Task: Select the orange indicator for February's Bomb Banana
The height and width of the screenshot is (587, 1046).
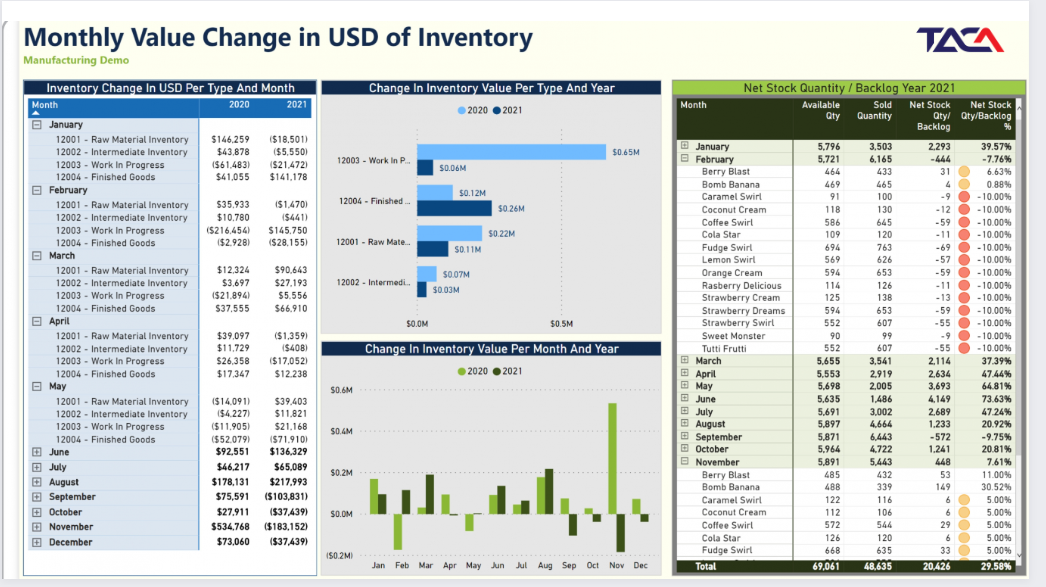Action: 964,184
